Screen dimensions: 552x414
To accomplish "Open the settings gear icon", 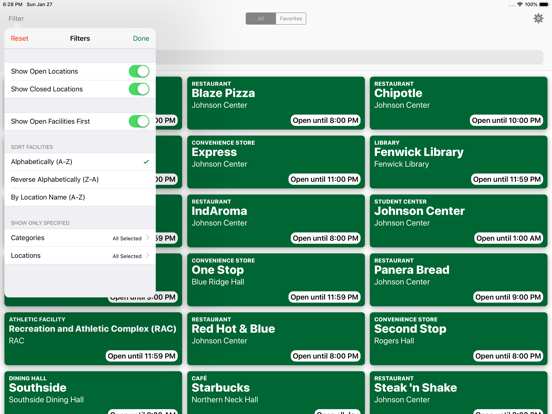I will pyautogui.click(x=538, y=18).
